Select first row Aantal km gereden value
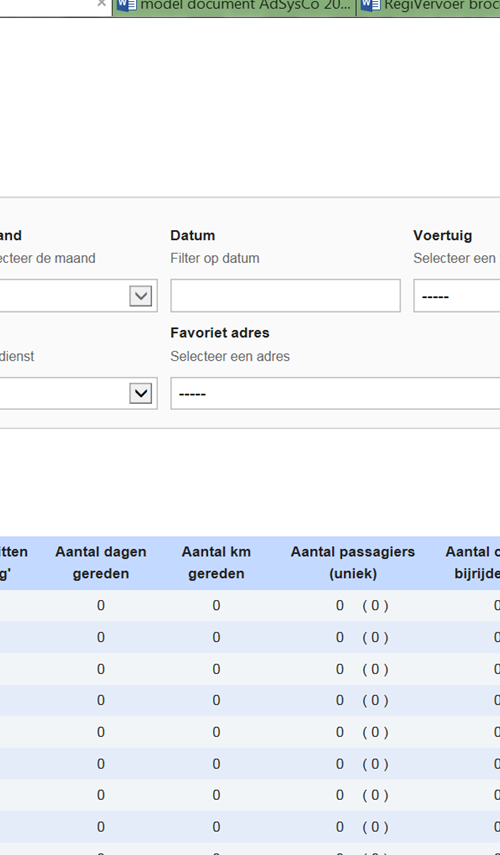 coord(216,606)
